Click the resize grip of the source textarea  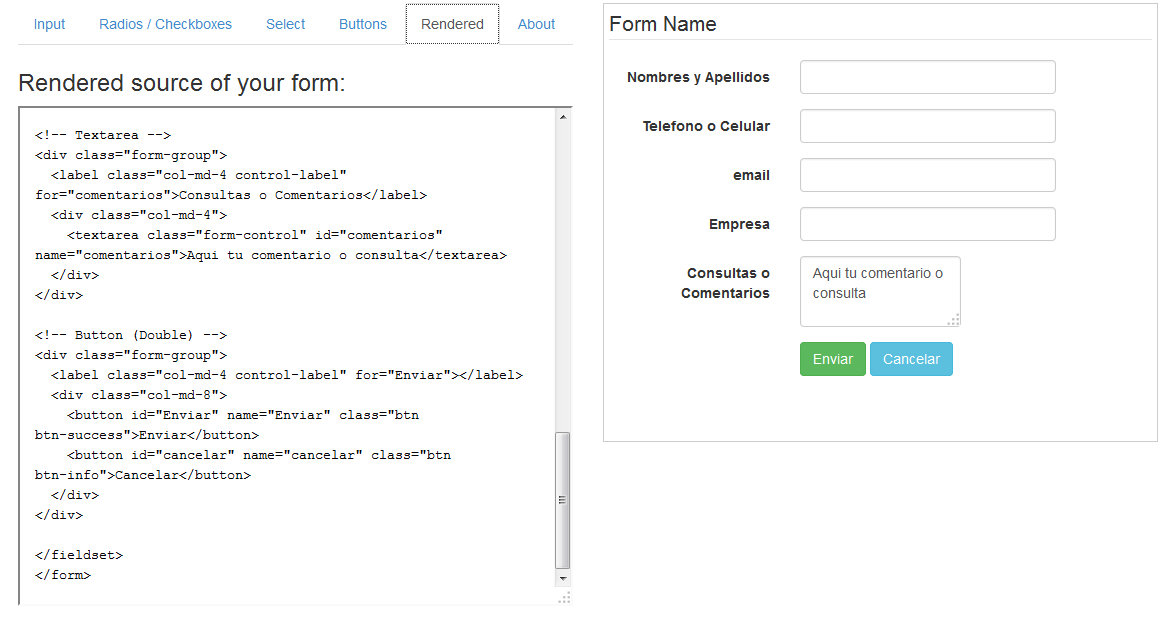tap(563, 597)
